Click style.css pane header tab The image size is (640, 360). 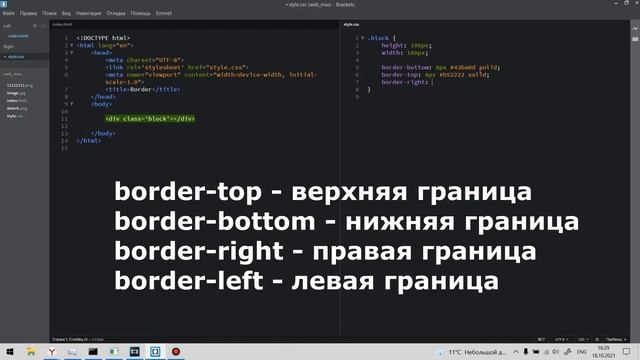coord(351,24)
